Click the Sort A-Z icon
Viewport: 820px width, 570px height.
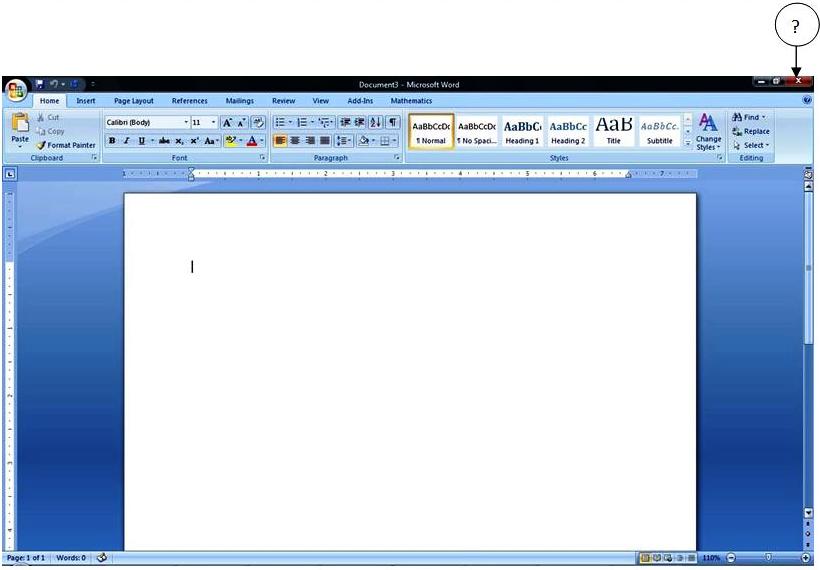coord(376,122)
